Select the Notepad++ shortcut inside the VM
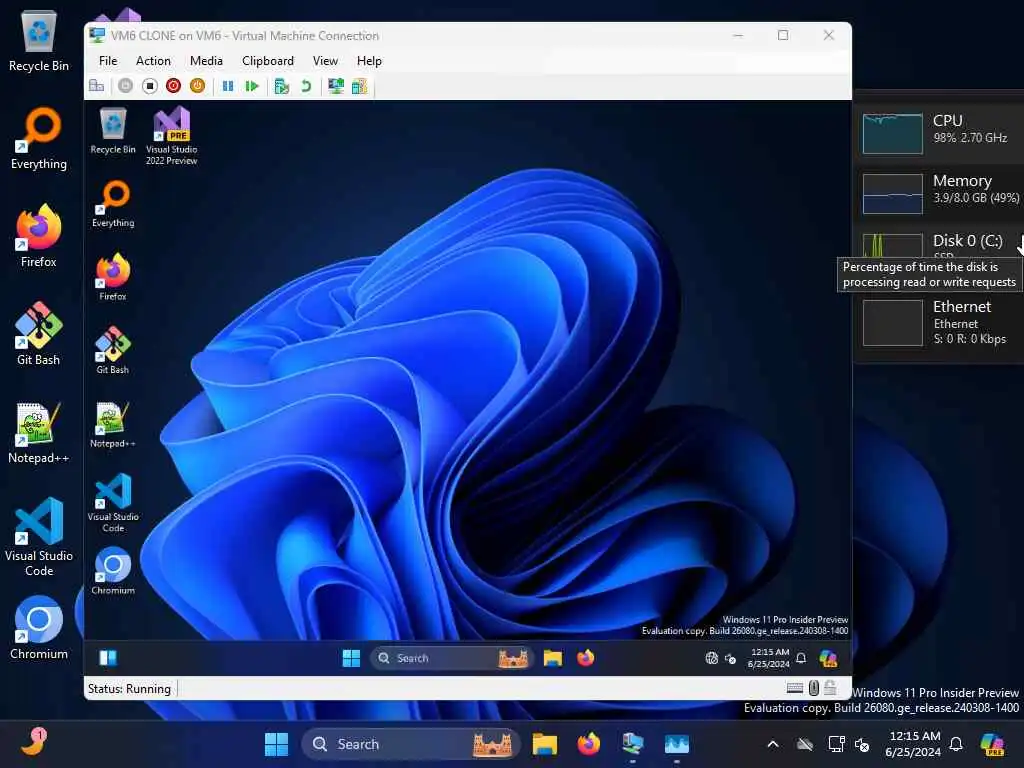 113,424
